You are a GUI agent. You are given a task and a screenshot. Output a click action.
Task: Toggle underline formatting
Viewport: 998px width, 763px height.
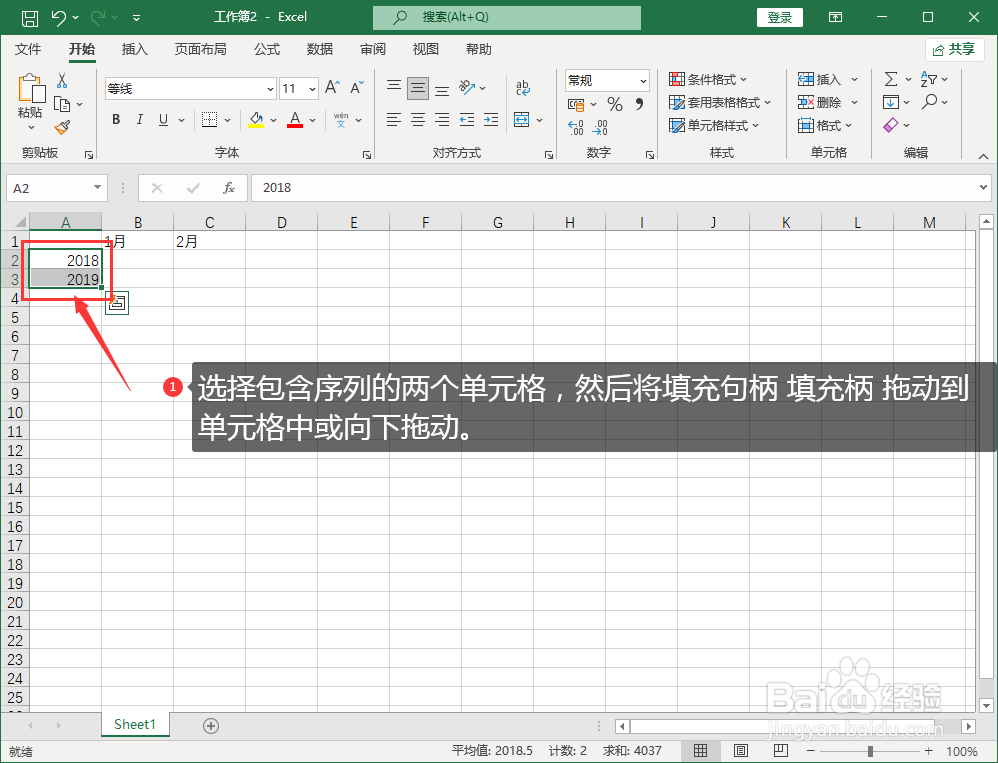[x=164, y=120]
